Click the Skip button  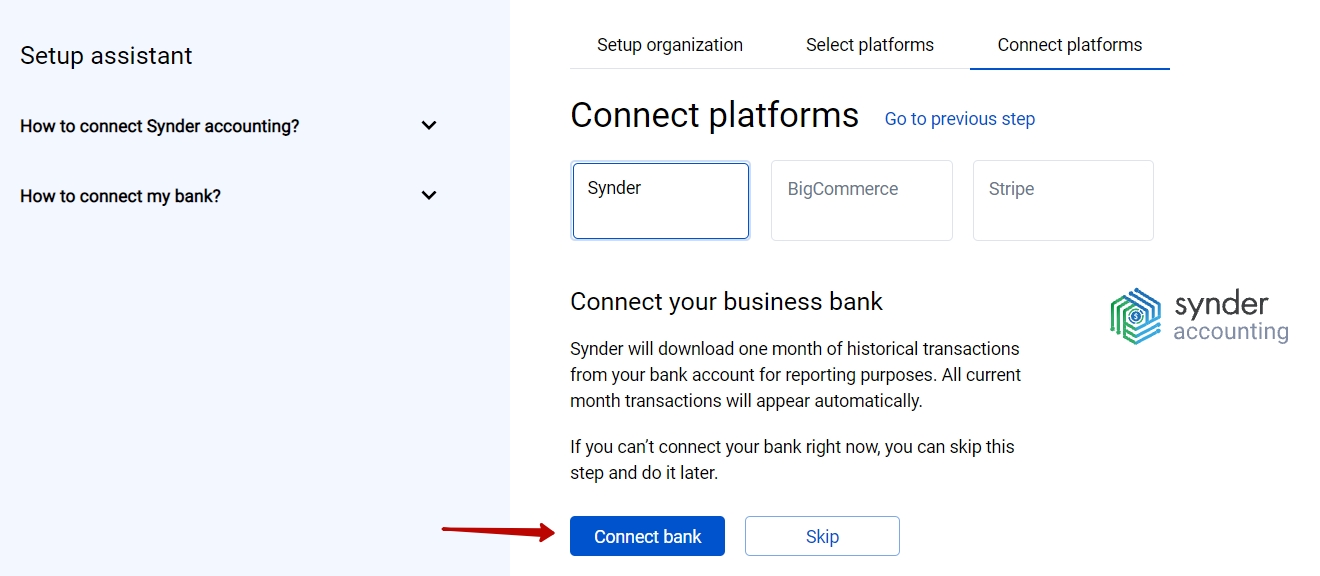click(822, 536)
